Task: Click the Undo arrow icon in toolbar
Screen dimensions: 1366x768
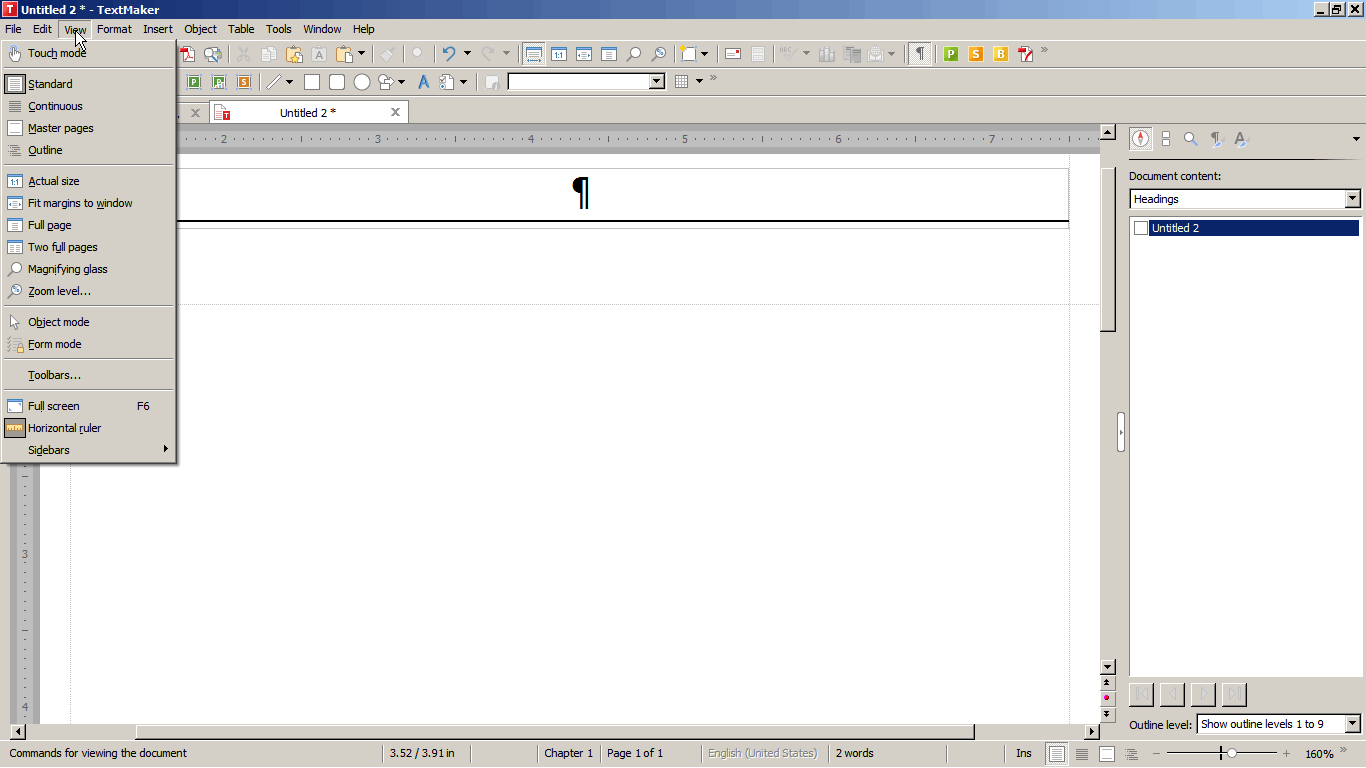Action: point(449,54)
